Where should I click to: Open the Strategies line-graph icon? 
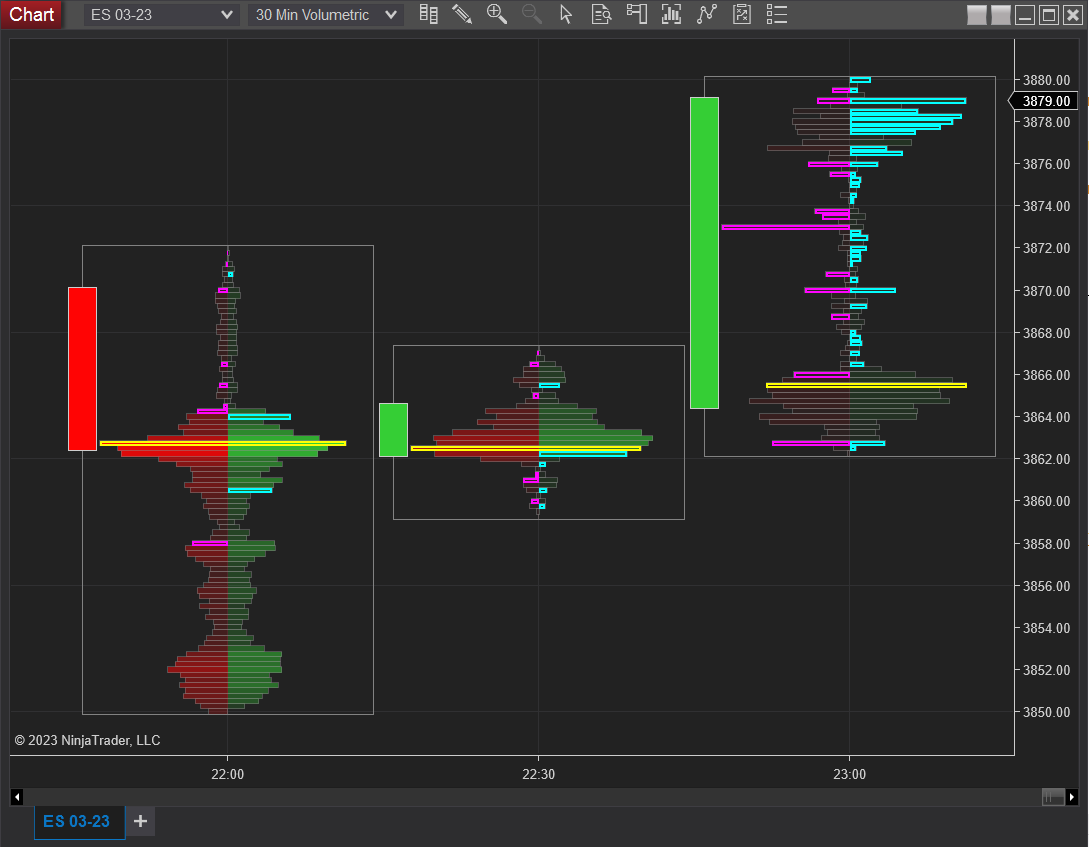click(x=706, y=14)
